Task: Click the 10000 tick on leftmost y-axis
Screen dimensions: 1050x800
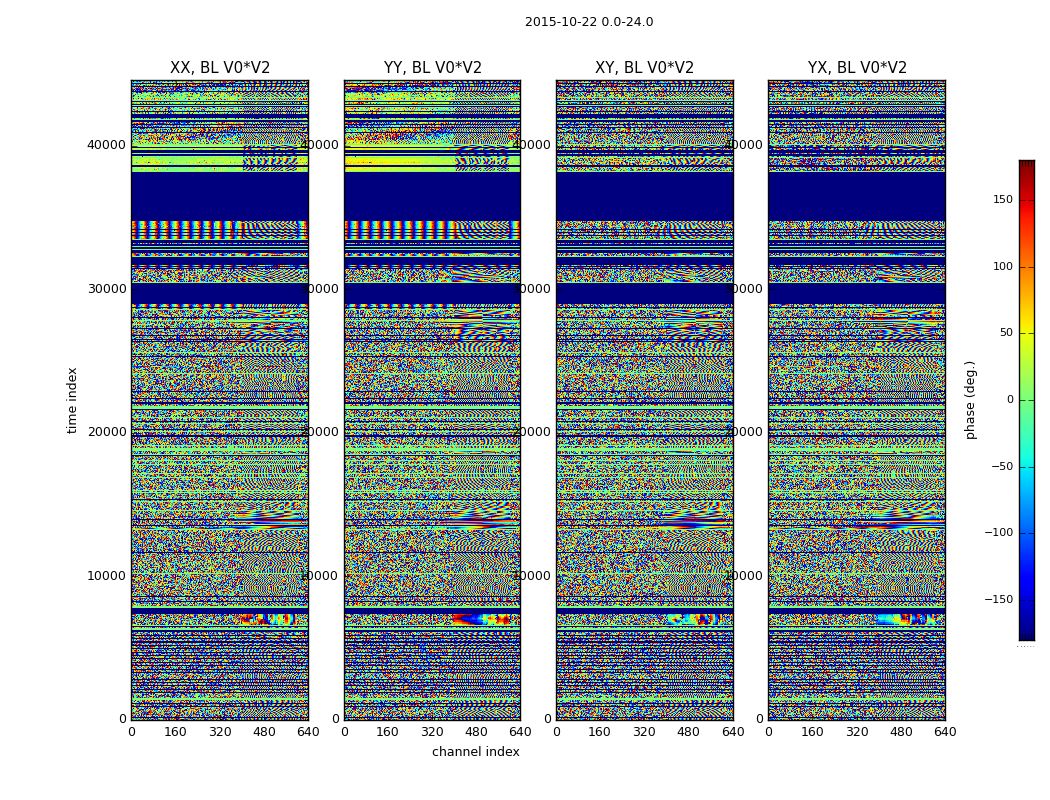Action: click(107, 576)
